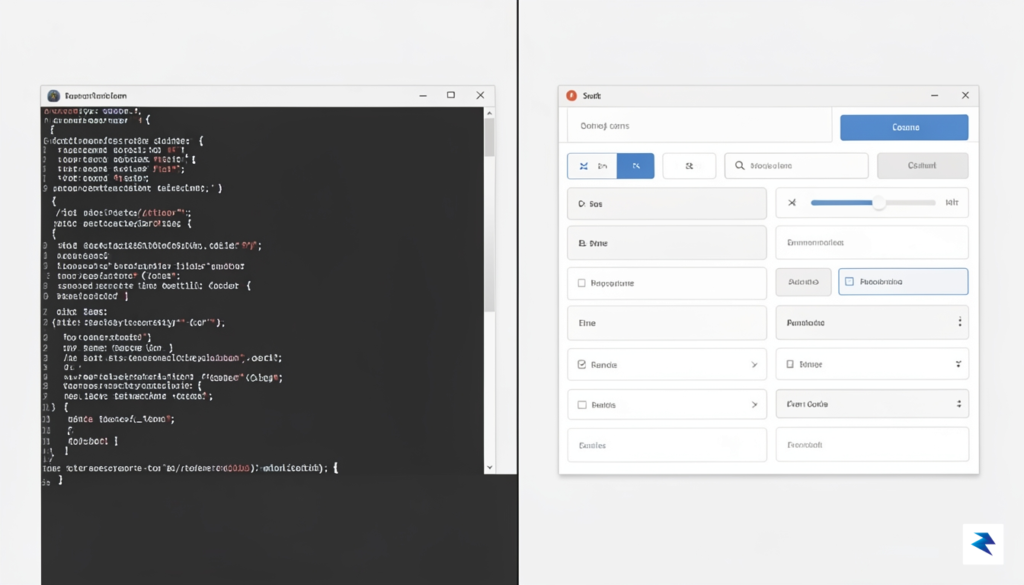Screen dimensions: 1024x585
Task: Click the code window title text
Action: click(x=96, y=96)
